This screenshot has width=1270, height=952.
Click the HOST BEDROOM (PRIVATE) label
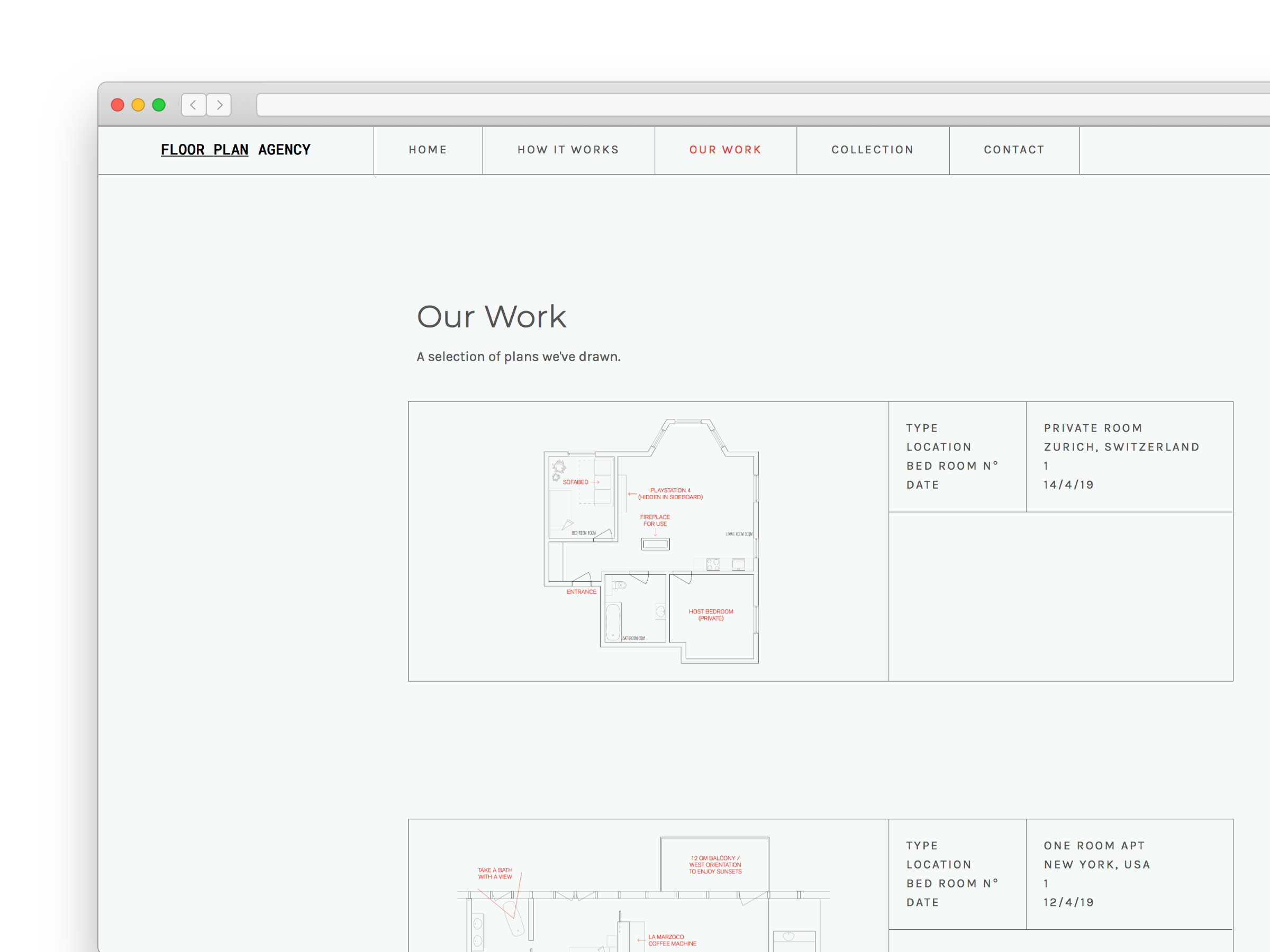[x=711, y=615]
